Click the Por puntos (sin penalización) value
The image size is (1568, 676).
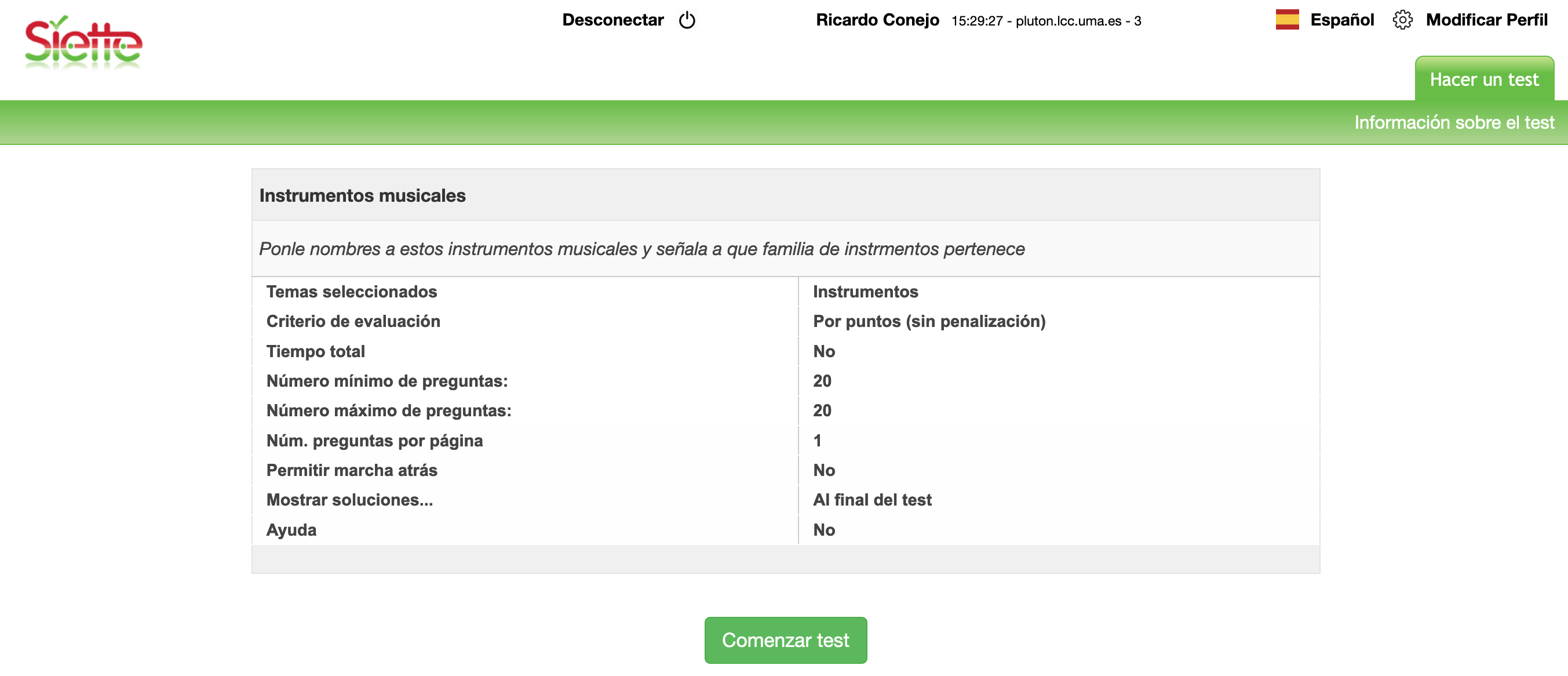pos(929,322)
